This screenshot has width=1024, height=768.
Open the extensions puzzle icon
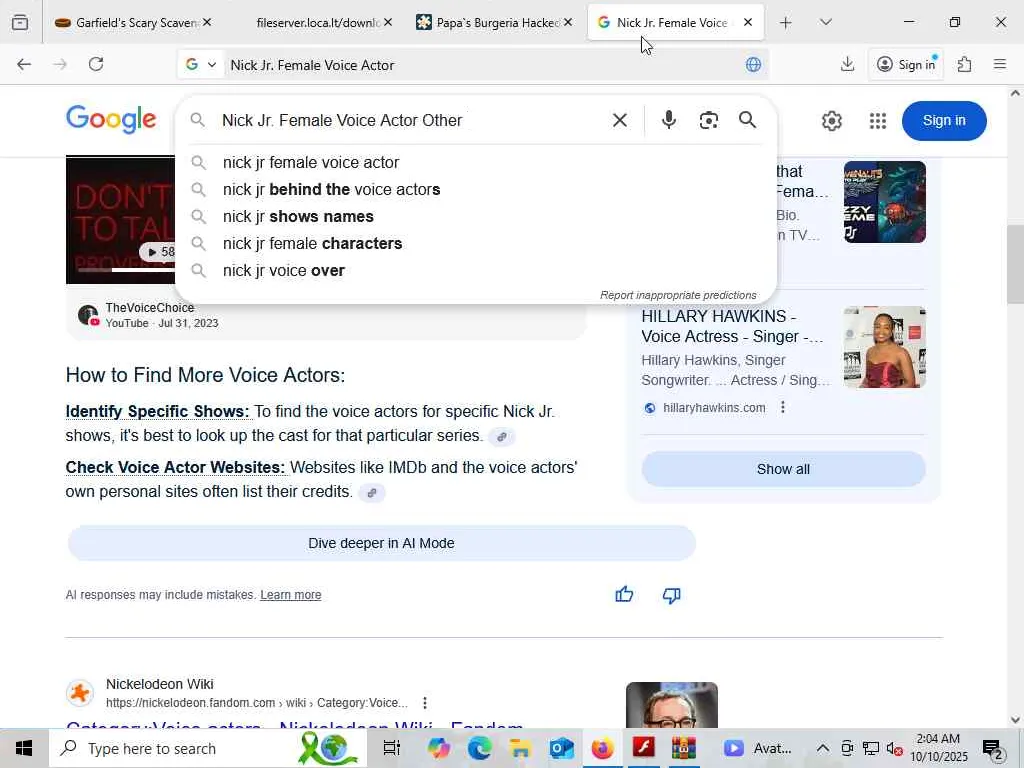(965, 64)
